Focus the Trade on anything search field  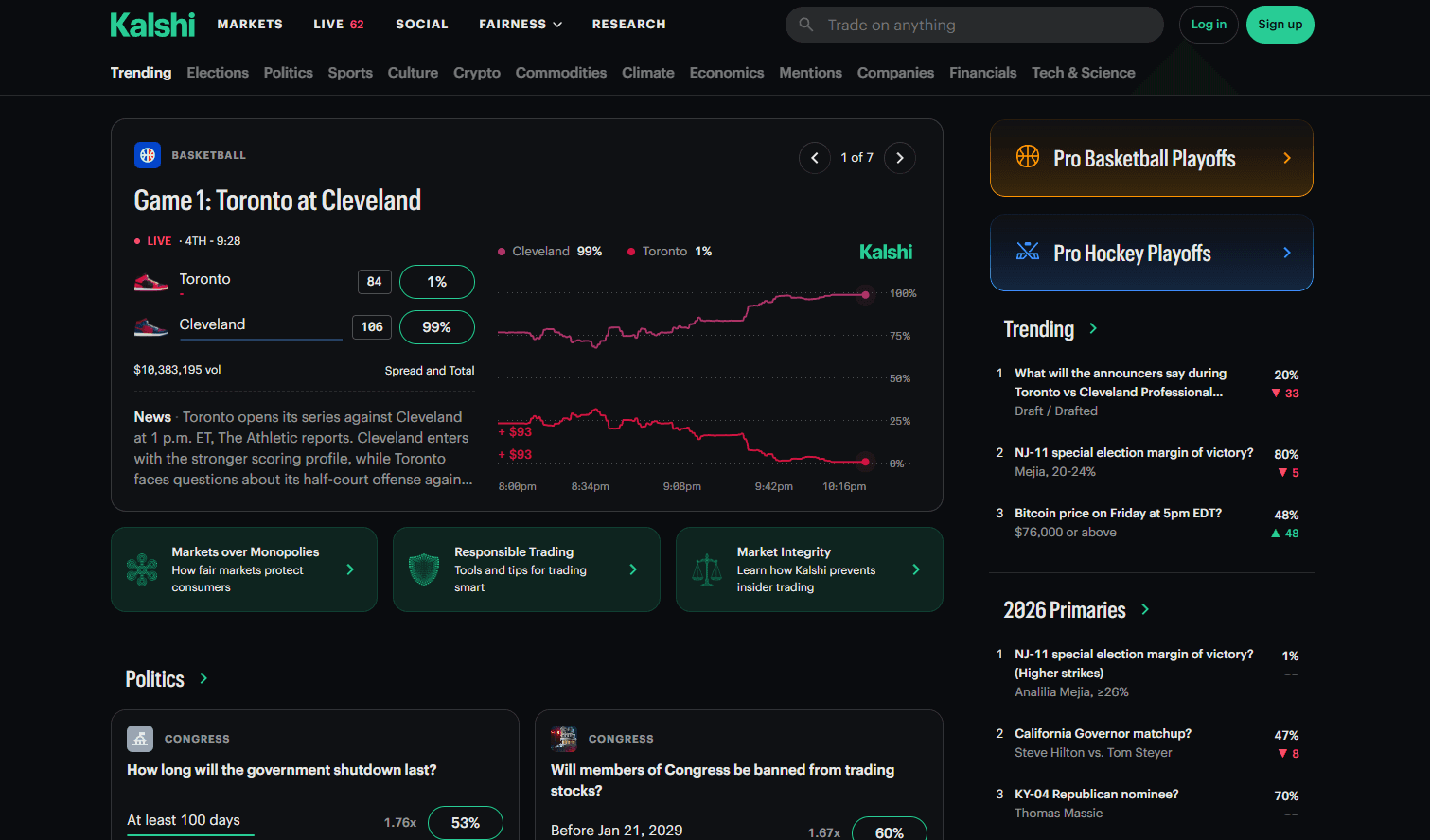pyautogui.click(x=975, y=25)
